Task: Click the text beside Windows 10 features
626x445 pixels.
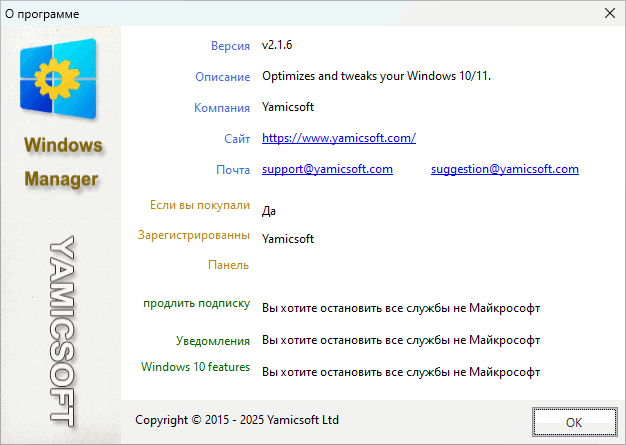Action: click(401, 372)
